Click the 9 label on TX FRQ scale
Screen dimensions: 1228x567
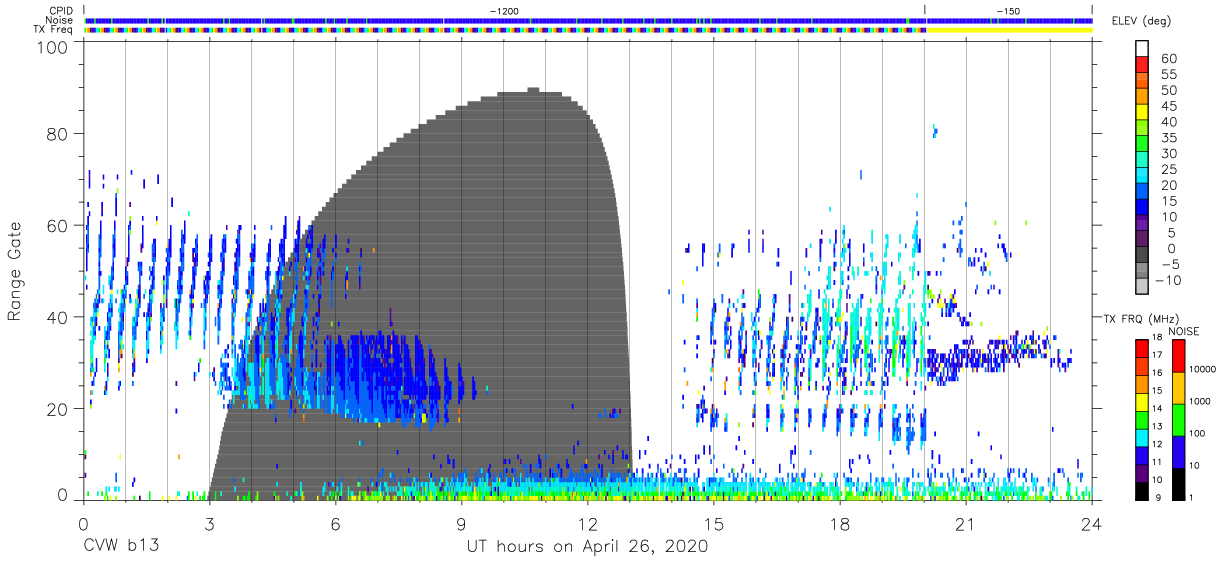(x=1160, y=496)
